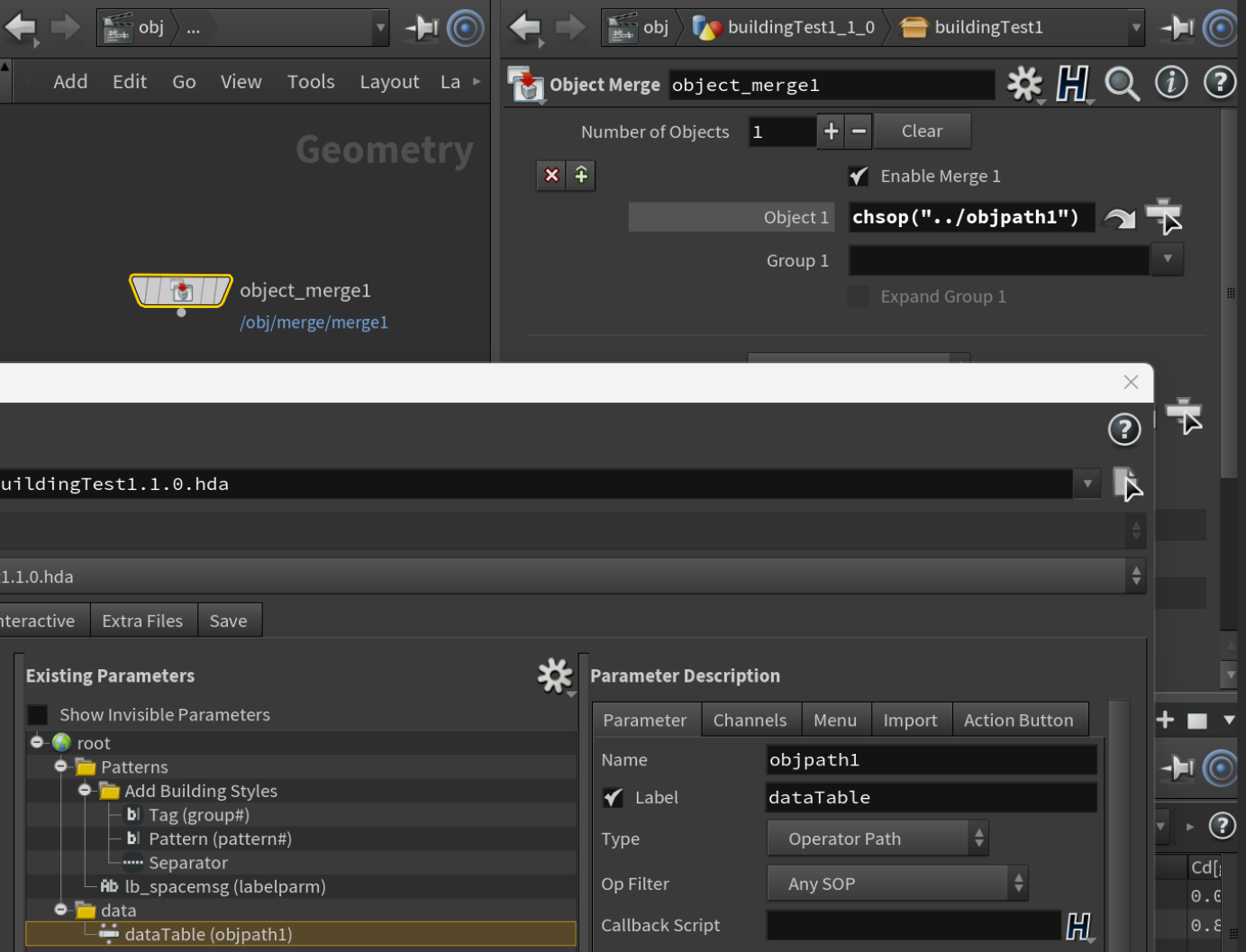Switch to Extra Files tab

tap(142, 621)
